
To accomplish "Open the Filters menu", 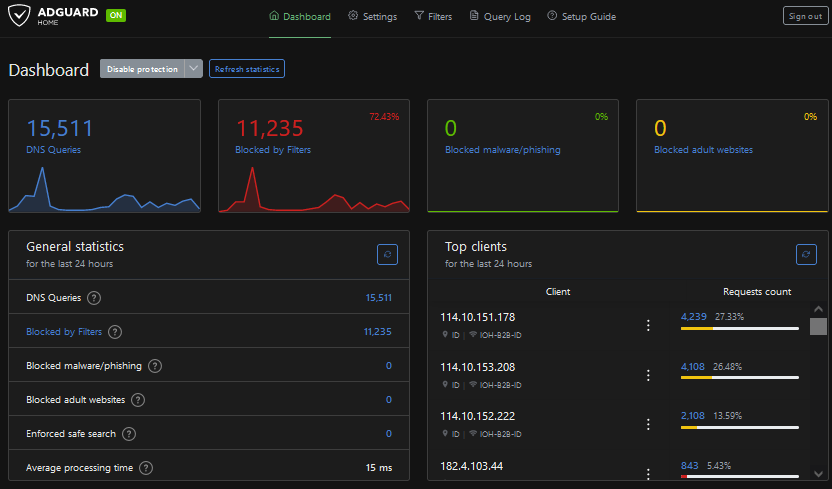I will [433, 16].
